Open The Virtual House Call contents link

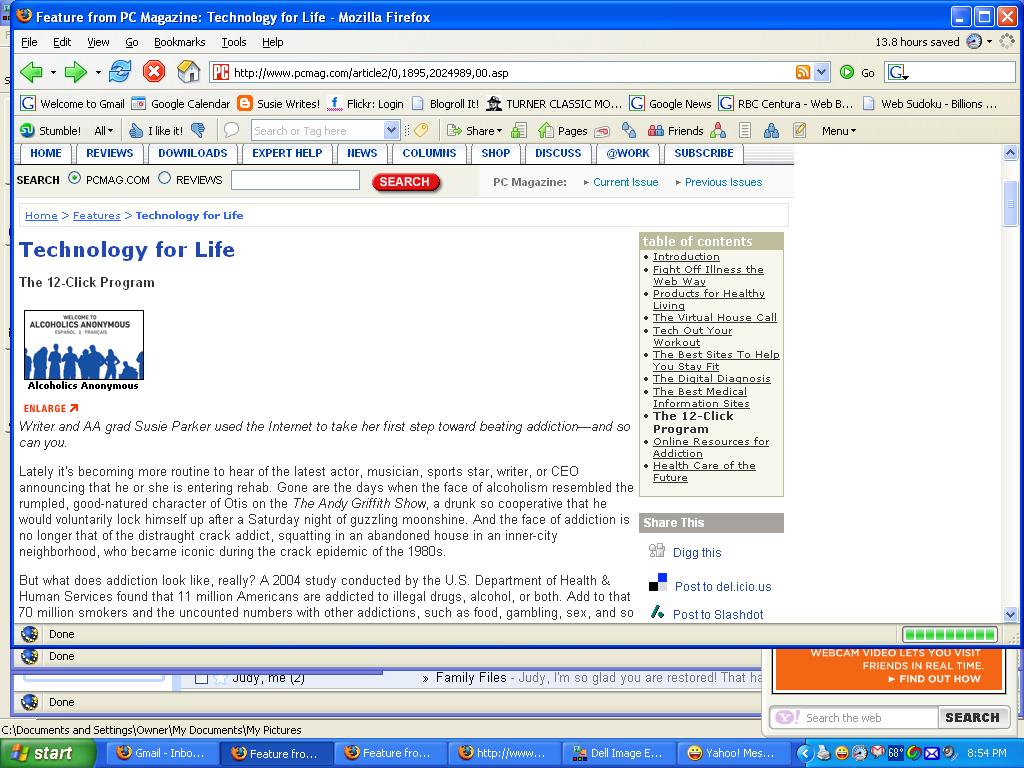714,317
